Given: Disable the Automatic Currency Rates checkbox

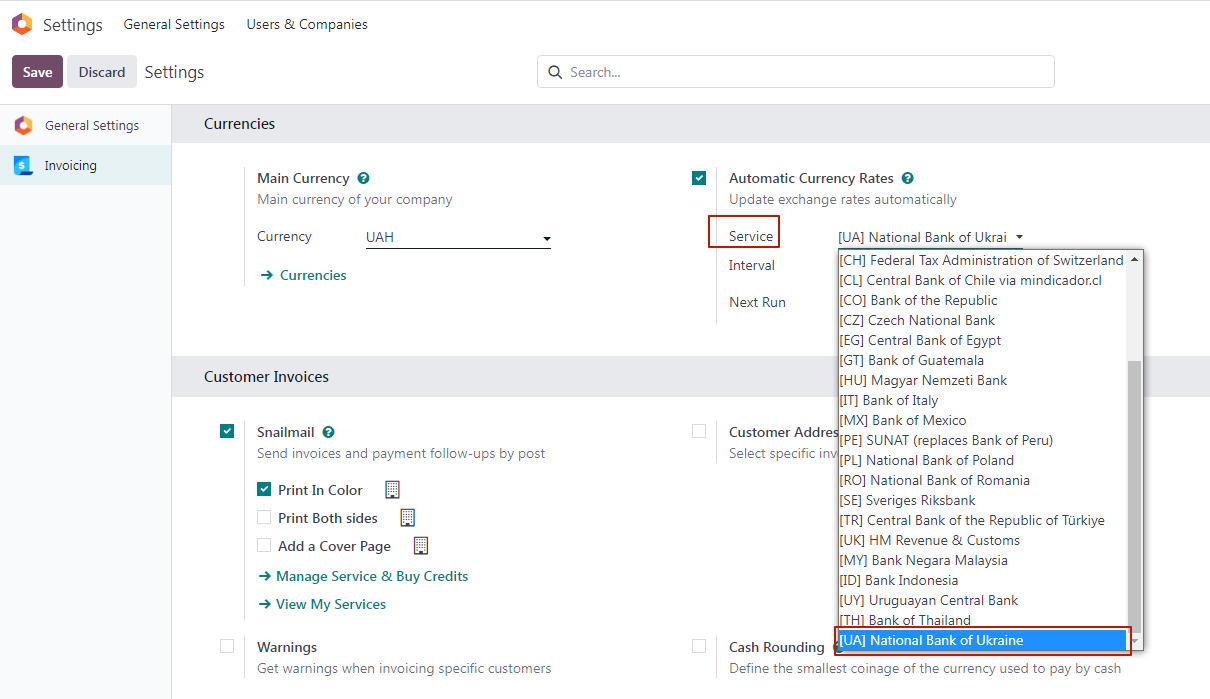Looking at the screenshot, I should 699,179.
